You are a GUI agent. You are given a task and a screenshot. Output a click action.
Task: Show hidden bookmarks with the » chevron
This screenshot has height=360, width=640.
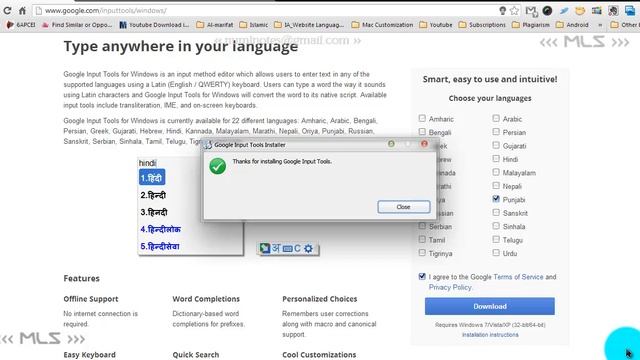pos(600,25)
